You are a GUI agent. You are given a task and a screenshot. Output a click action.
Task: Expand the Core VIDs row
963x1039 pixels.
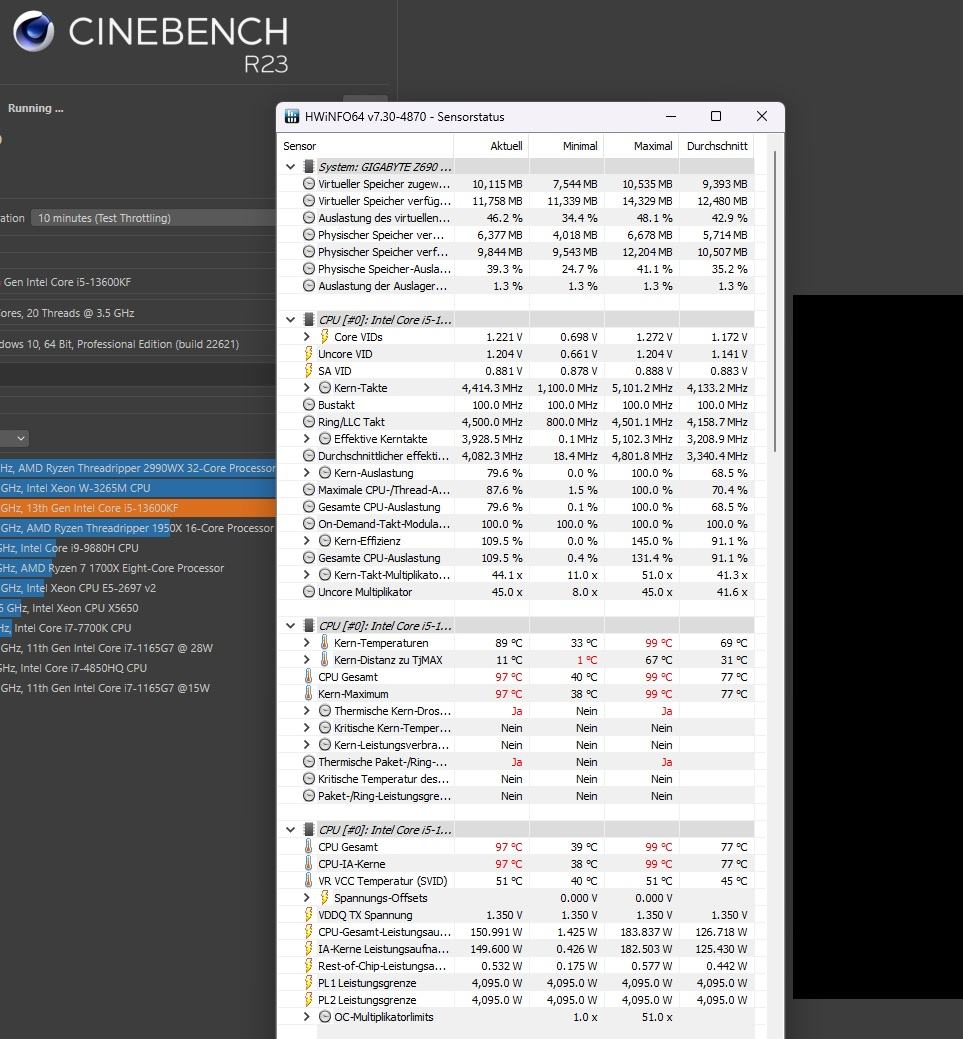click(306, 337)
